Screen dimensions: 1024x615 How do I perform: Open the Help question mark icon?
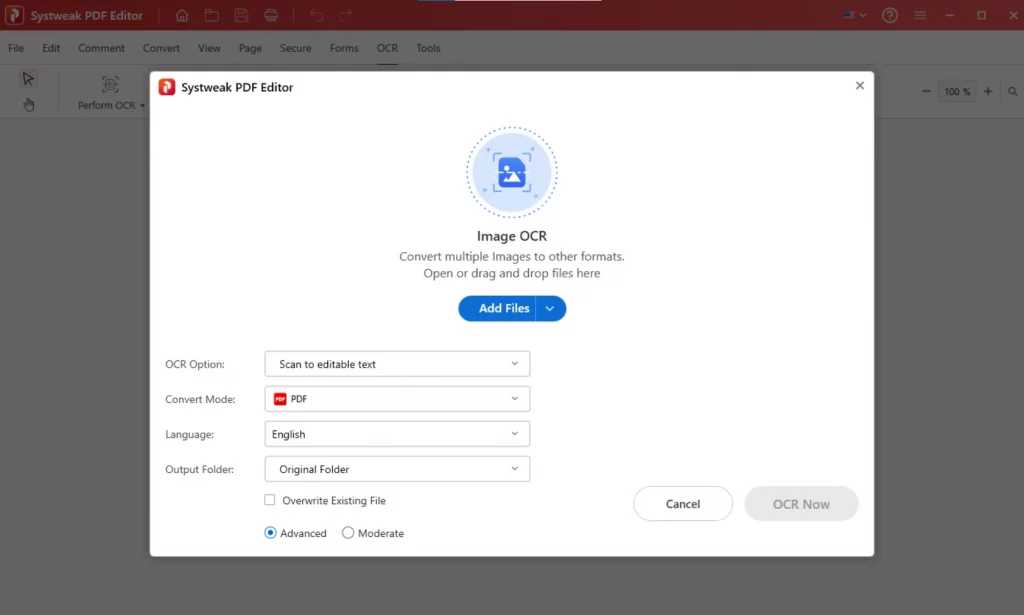889,16
